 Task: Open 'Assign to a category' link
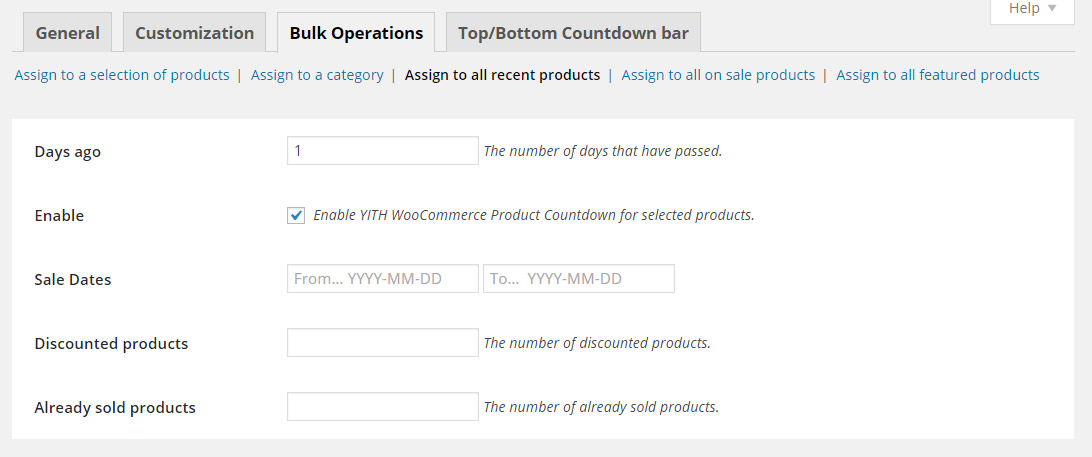[317, 75]
